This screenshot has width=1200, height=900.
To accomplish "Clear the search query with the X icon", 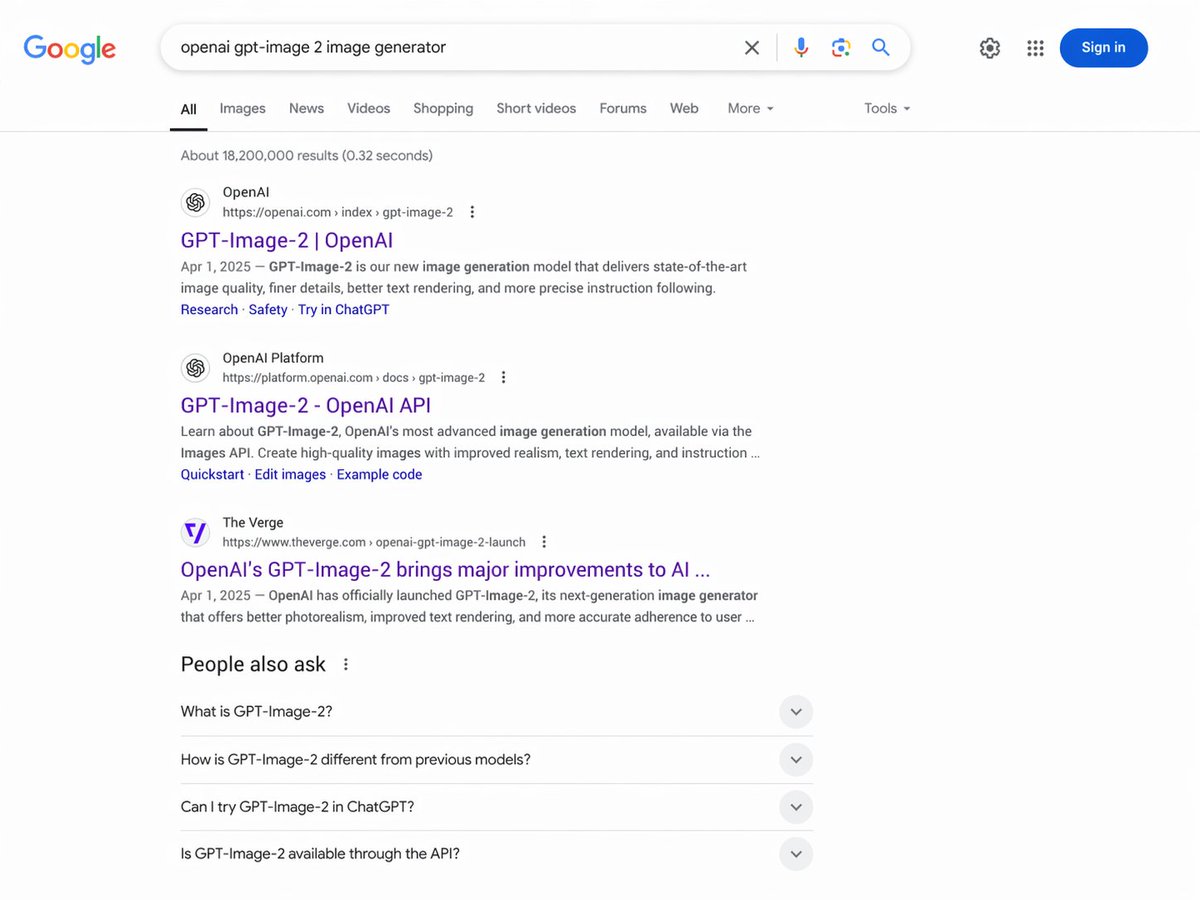I will 752,47.
